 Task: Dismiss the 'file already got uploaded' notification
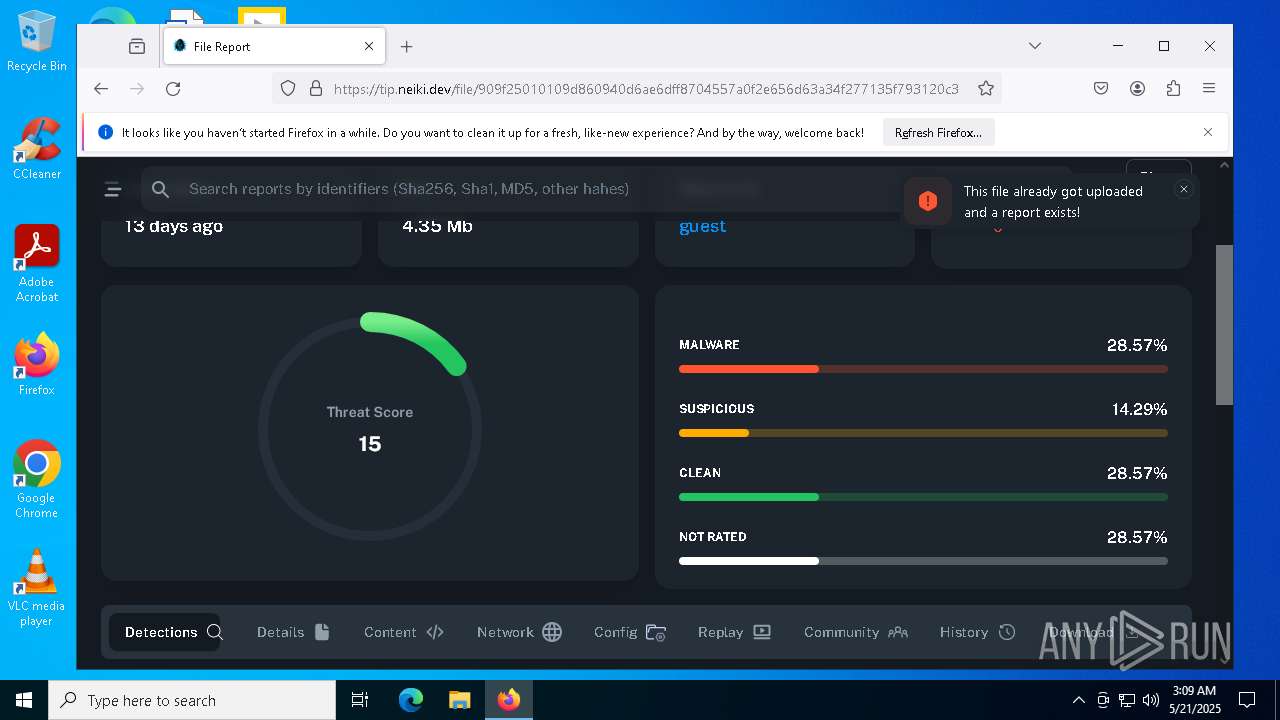tap(1184, 189)
